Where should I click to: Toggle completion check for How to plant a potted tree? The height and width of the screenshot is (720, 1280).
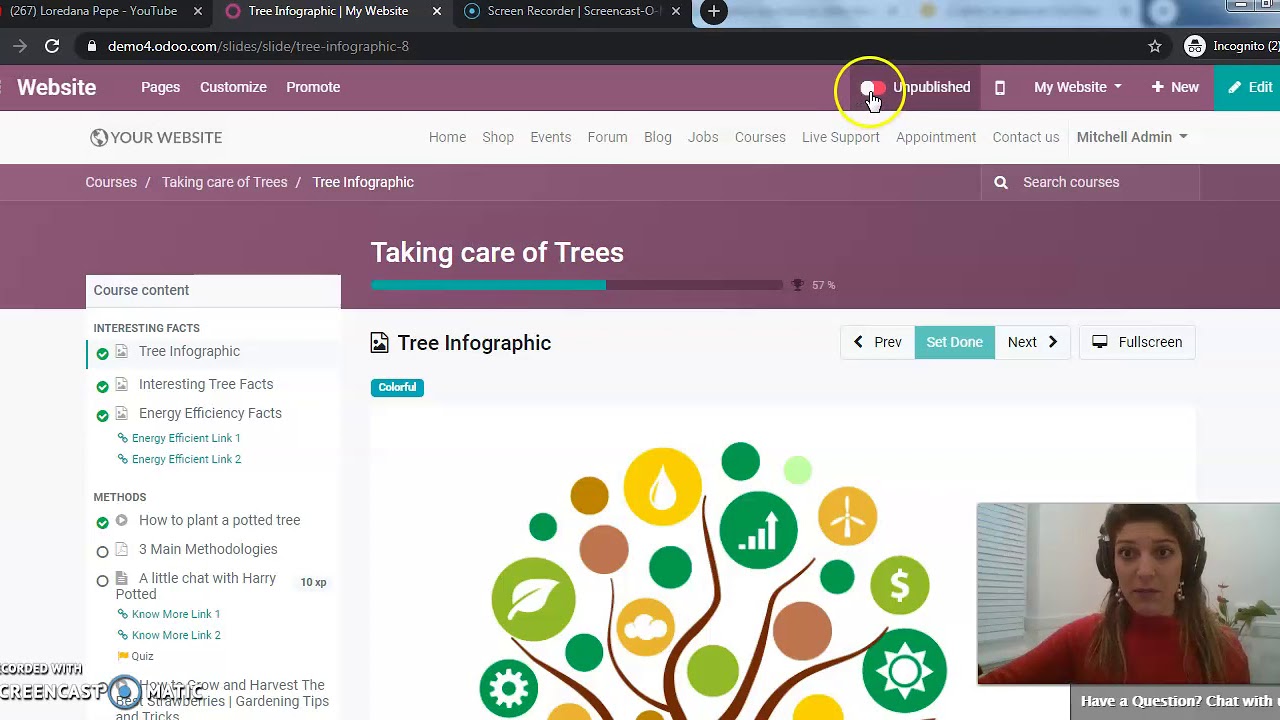click(x=102, y=522)
